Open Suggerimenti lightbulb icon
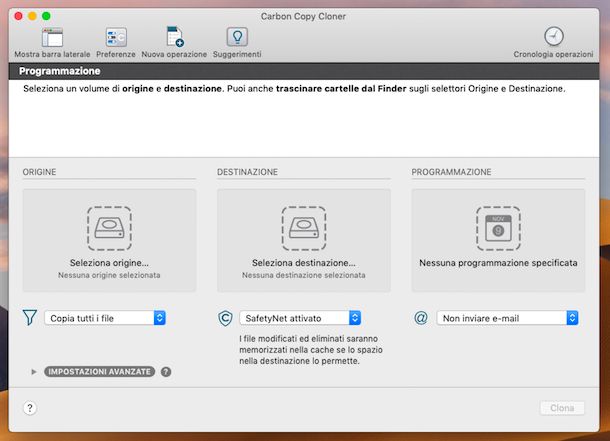Viewport: 610px width, 441px height. pos(237,37)
